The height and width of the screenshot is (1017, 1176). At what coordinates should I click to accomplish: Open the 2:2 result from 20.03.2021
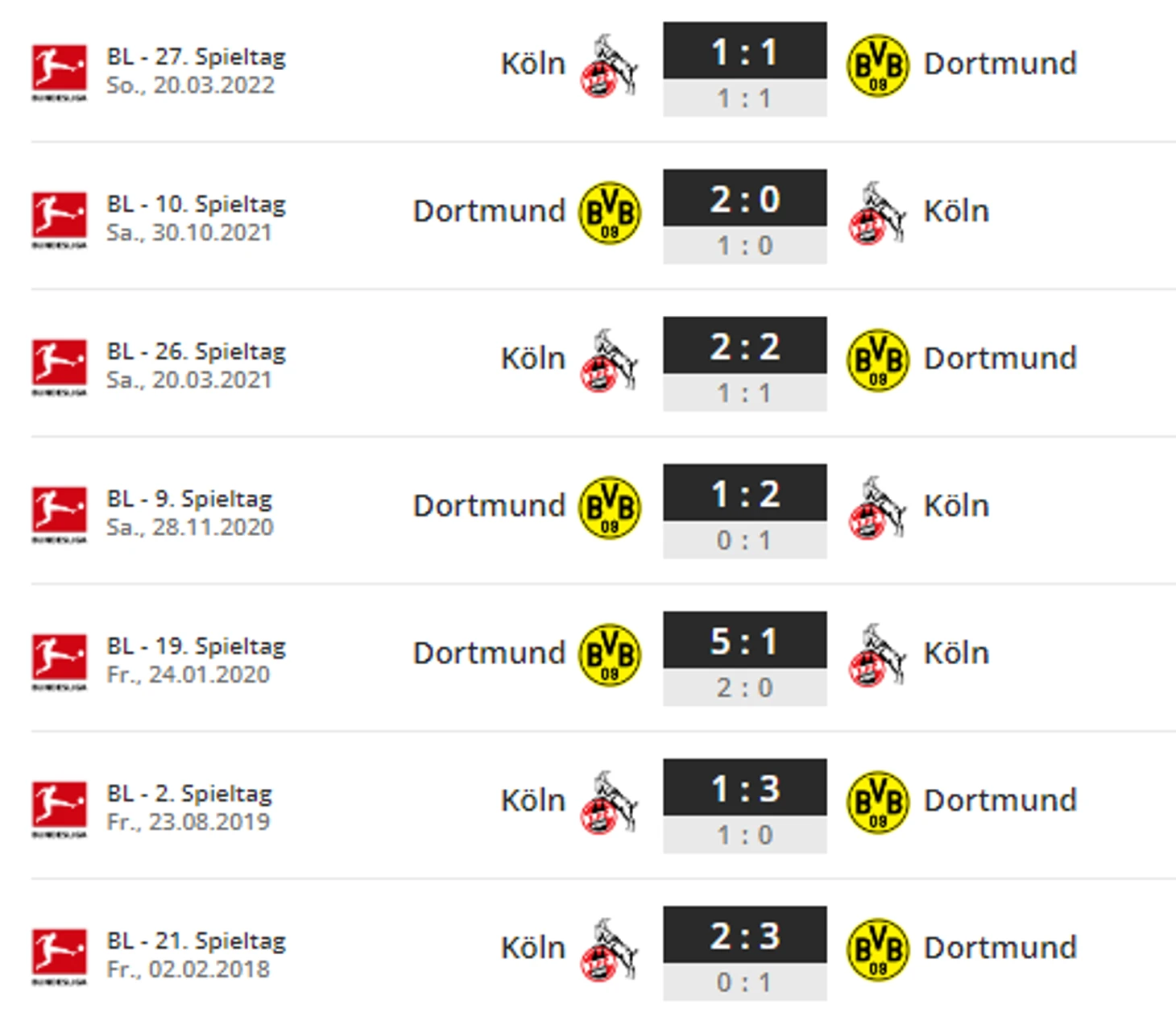744,363
